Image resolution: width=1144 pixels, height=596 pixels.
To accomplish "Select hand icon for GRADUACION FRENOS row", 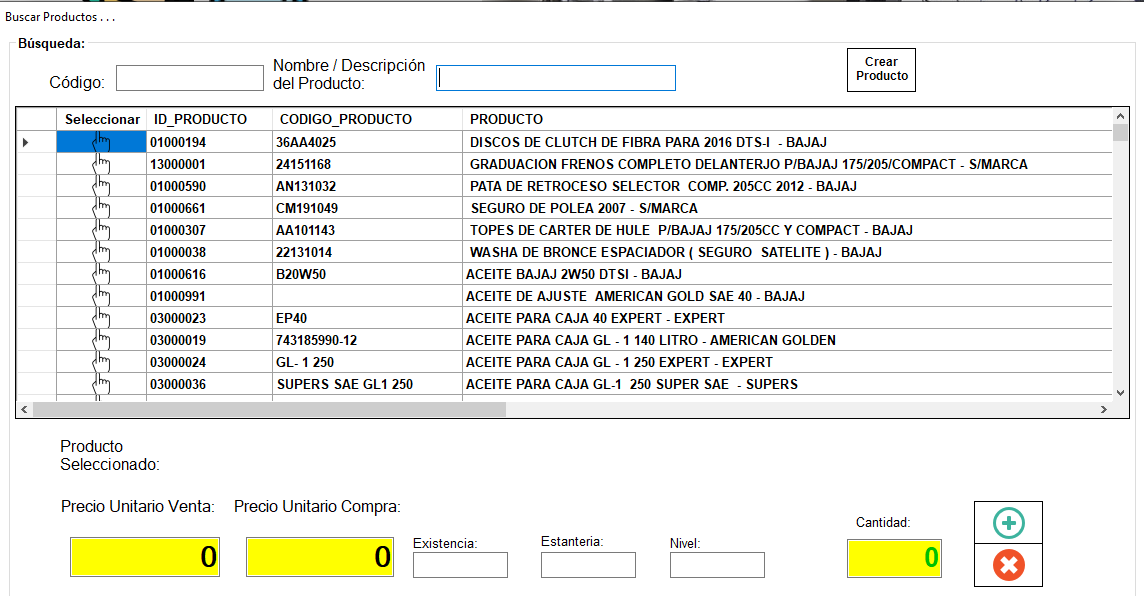I will click(101, 165).
